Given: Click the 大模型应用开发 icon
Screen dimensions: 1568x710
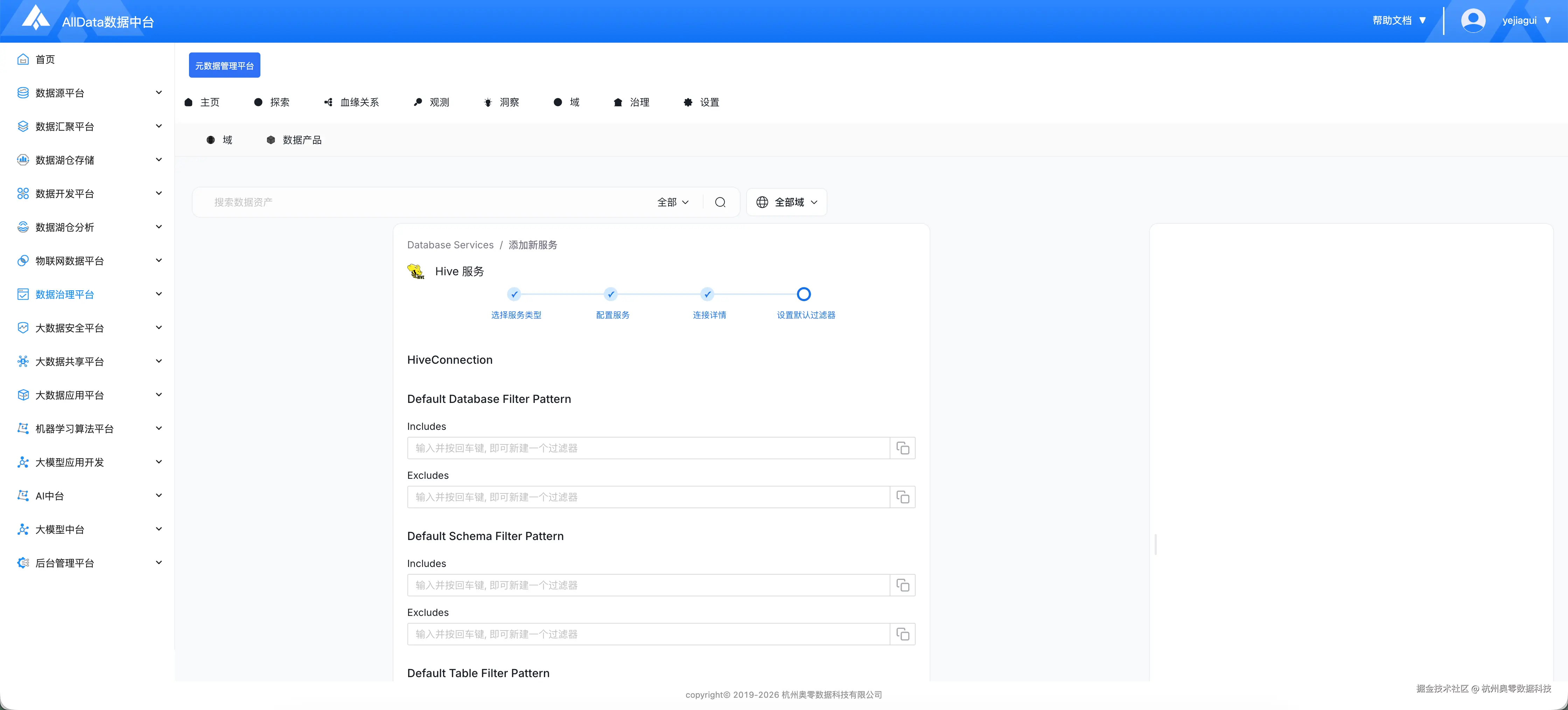Looking at the screenshot, I should point(23,462).
